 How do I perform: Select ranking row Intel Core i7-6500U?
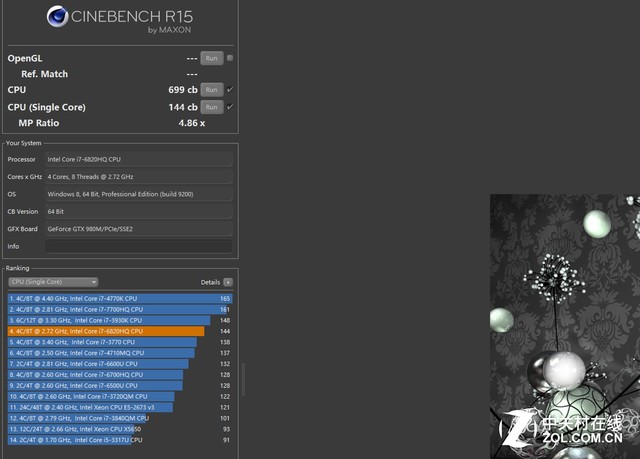[x=120, y=386]
